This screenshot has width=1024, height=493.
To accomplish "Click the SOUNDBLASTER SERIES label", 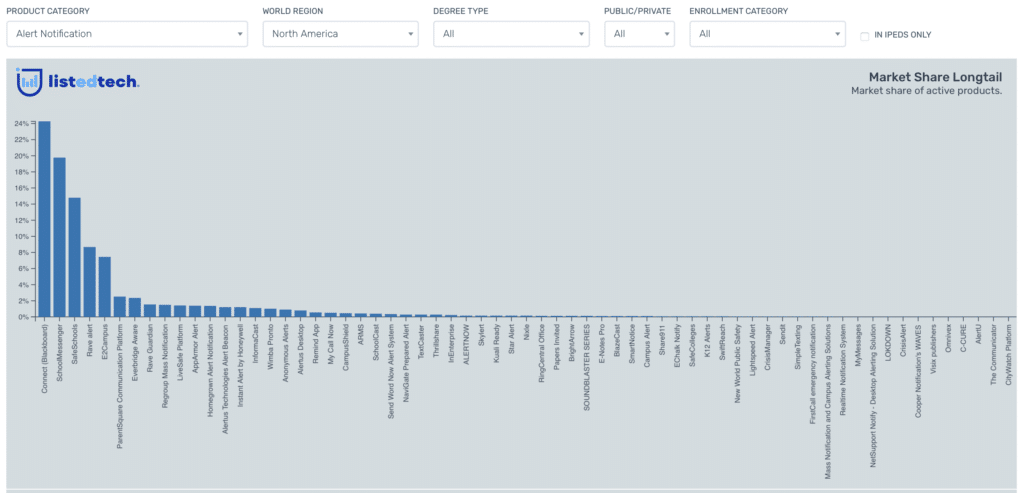I will (586, 366).
